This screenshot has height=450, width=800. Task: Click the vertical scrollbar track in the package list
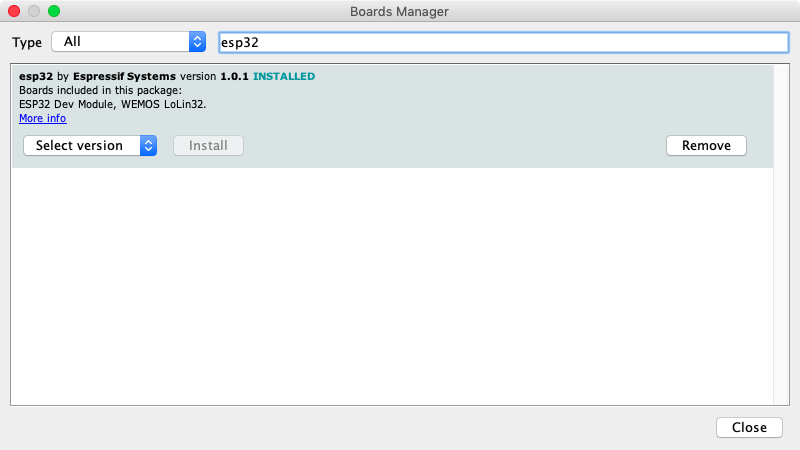tap(780, 280)
